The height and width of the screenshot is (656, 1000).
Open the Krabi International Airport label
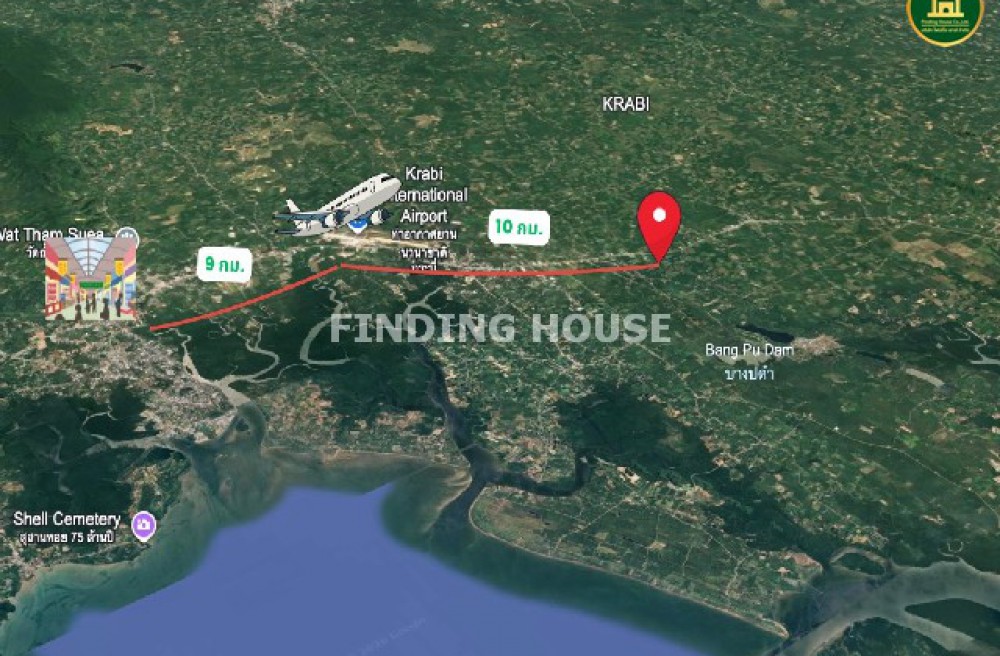(429, 194)
